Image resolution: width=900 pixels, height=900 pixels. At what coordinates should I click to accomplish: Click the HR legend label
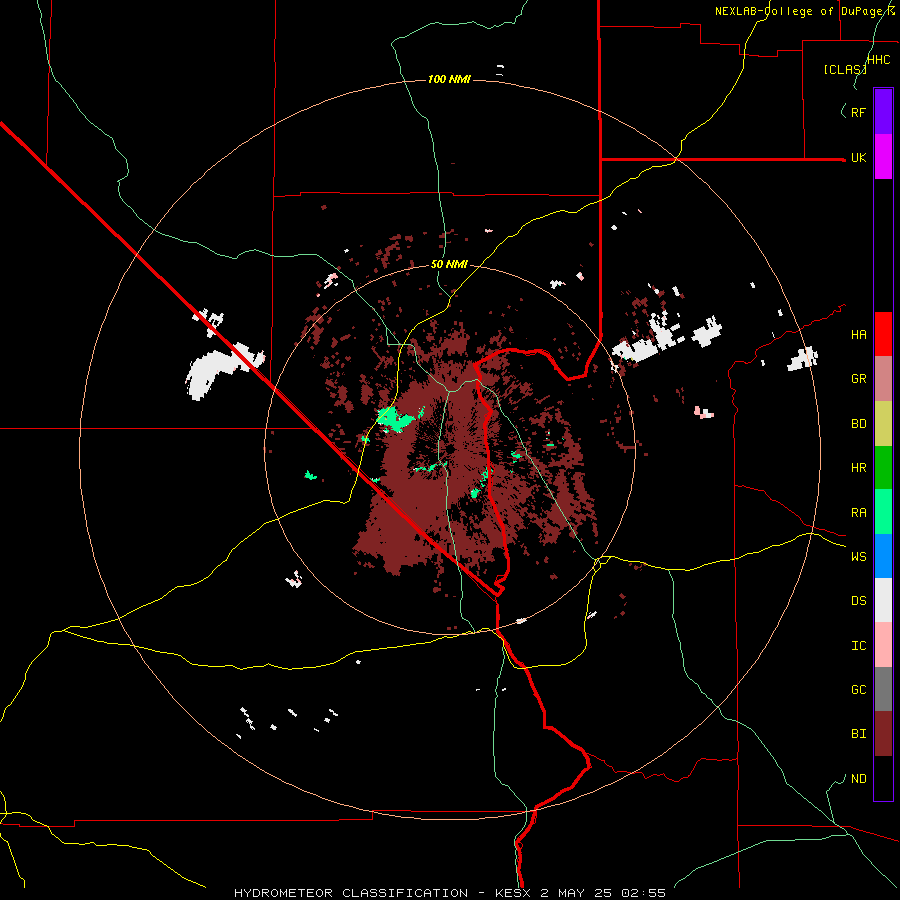pos(858,468)
